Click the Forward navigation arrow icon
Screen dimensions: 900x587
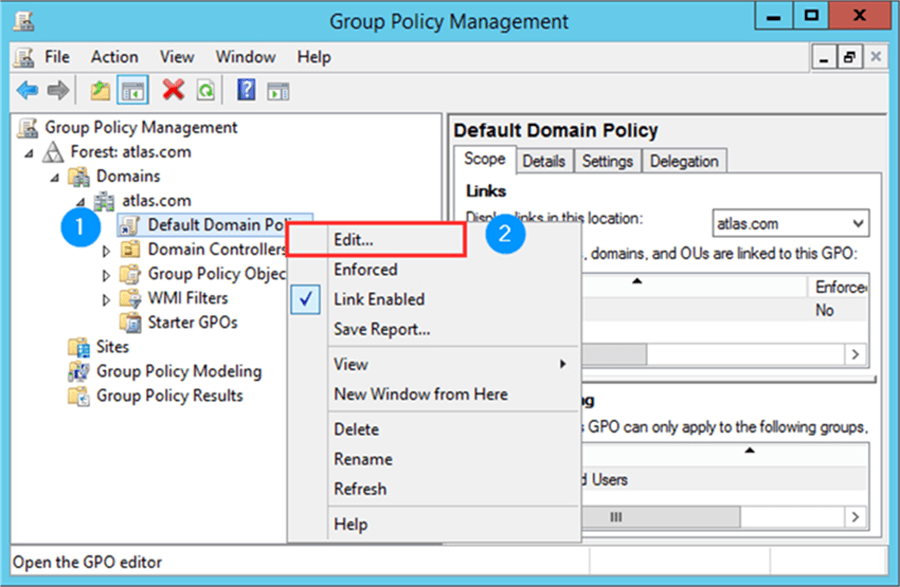coord(57,90)
